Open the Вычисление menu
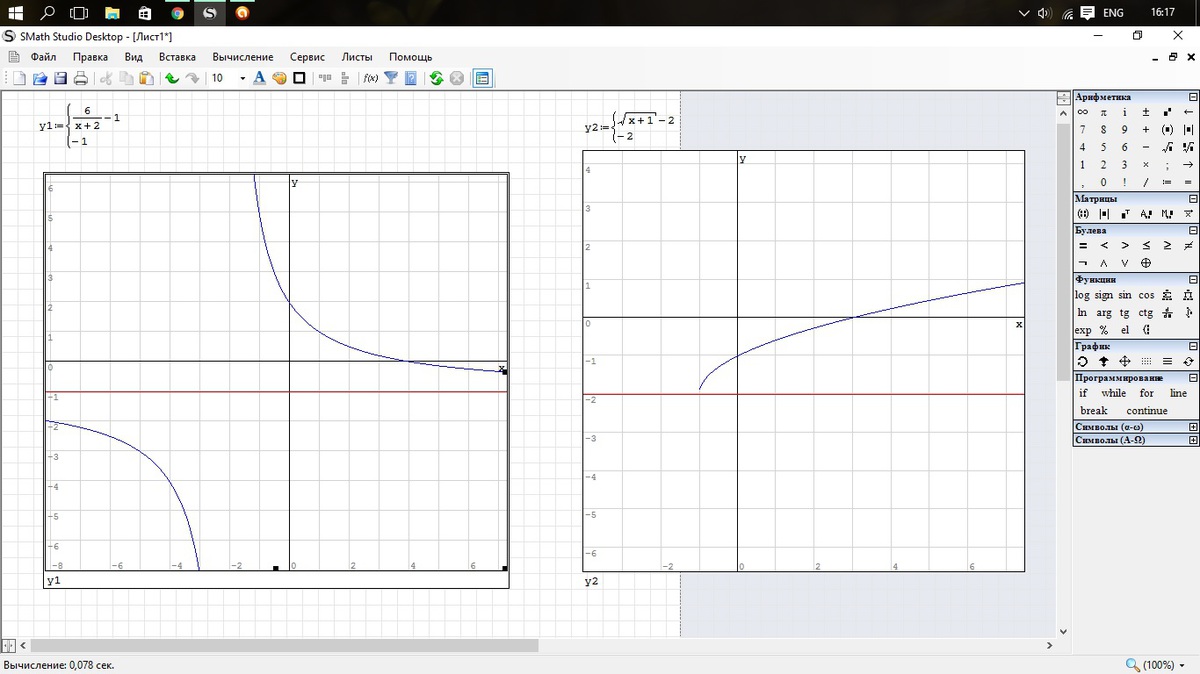The width and height of the screenshot is (1200, 674). 242,57
